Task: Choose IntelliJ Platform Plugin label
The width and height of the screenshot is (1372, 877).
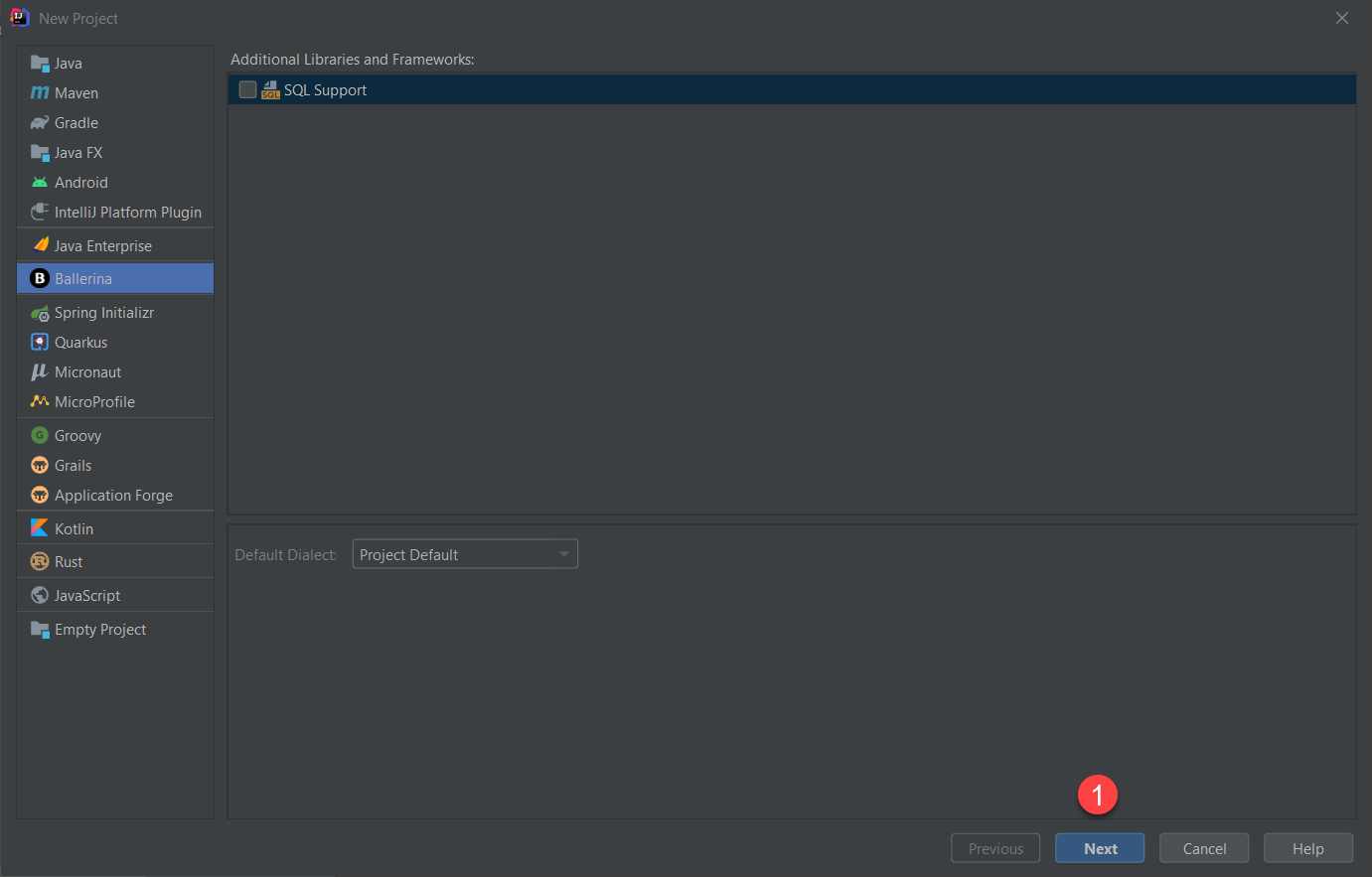Action: (128, 213)
